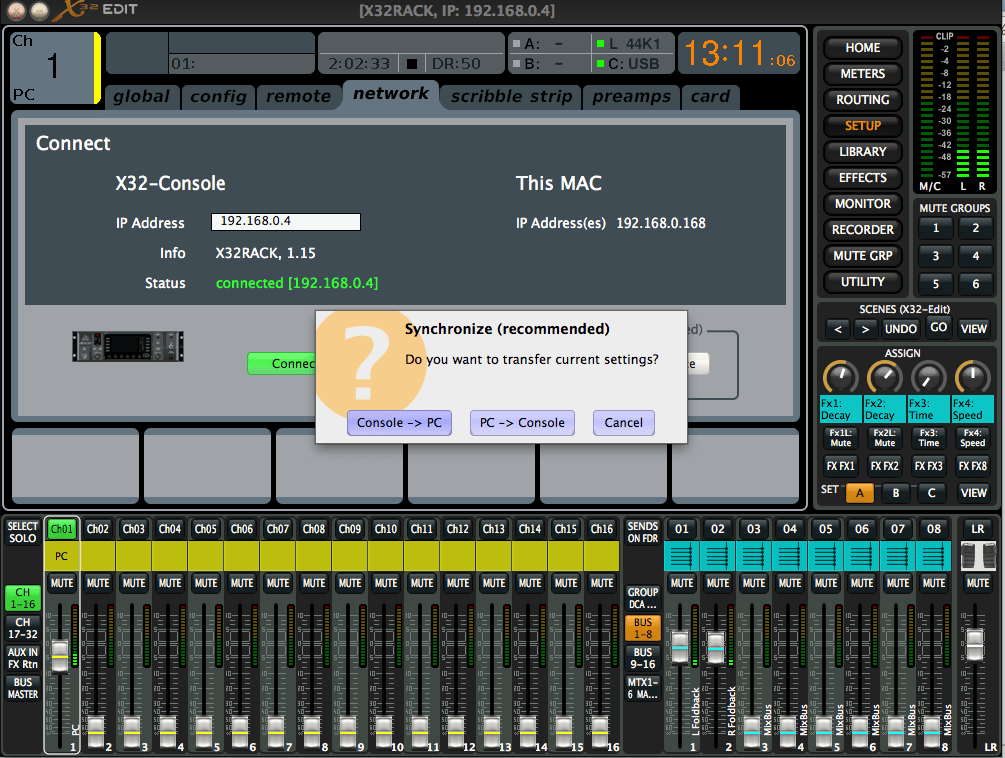Select channel Ch09 button
Screen dimensions: 1005x758
(x=350, y=529)
